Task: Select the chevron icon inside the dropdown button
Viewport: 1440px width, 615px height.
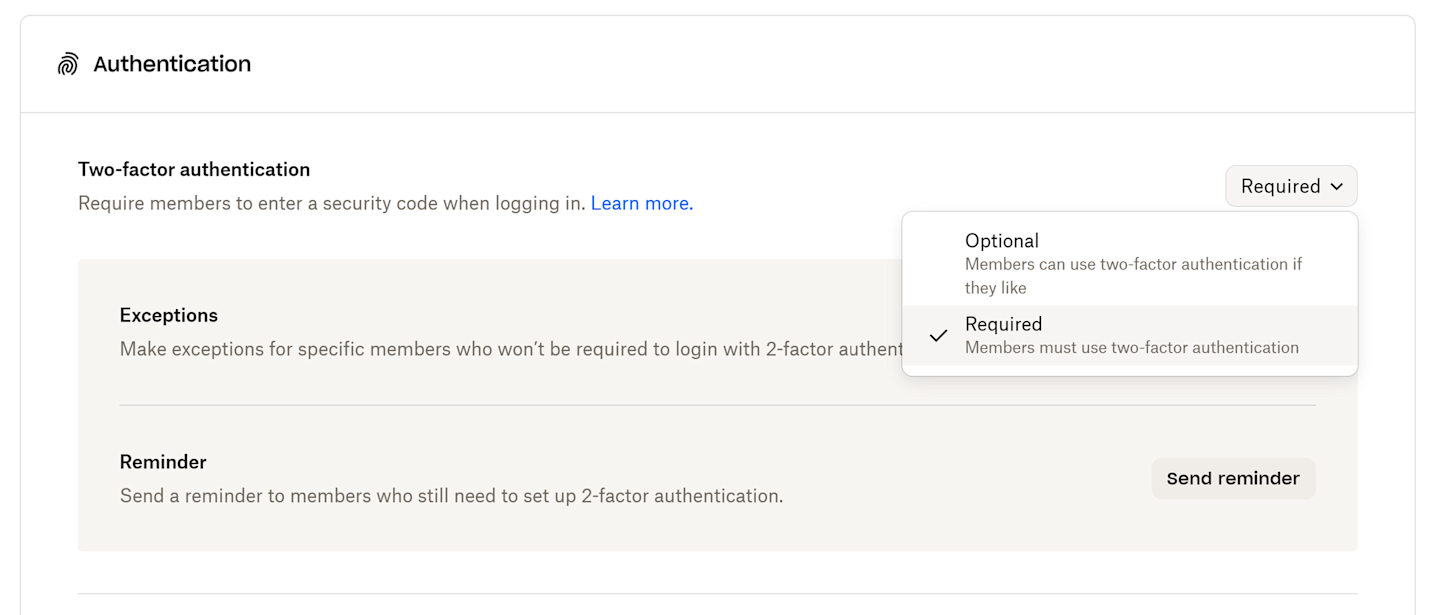Action: (1337, 186)
